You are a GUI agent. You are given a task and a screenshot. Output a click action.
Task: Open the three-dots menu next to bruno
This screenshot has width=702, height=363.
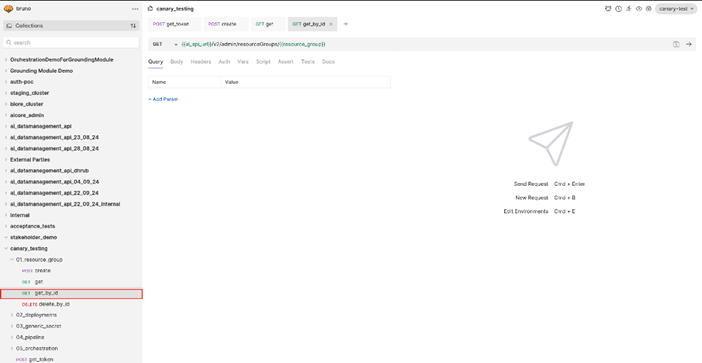[x=135, y=9]
